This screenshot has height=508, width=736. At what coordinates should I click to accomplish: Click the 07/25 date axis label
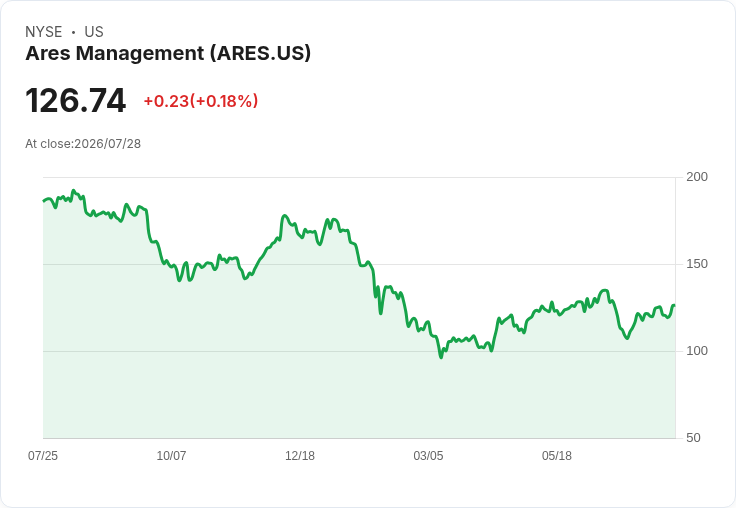coord(43,455)
